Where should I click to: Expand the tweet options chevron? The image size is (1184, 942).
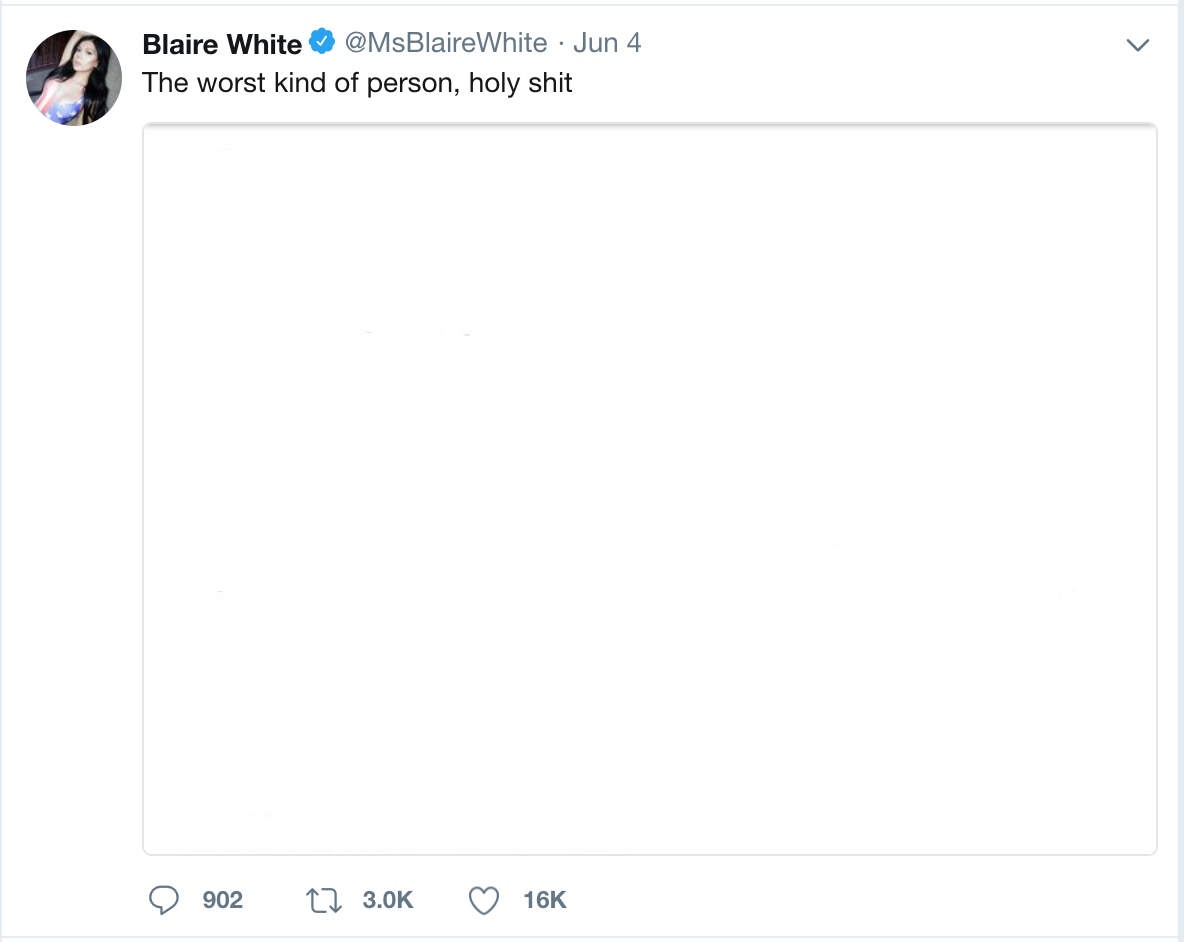click(x=1138, y=45)
